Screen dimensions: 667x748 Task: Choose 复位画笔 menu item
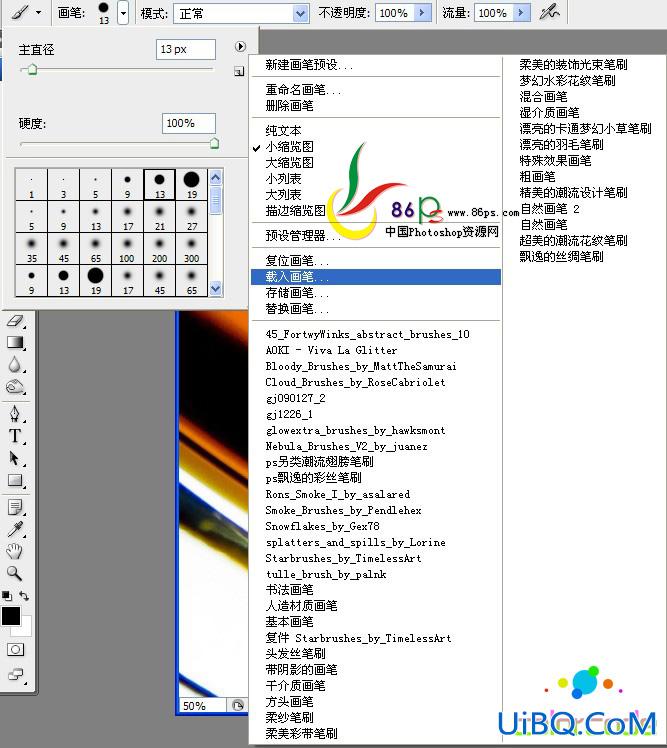pyautogui.click(x=297, y=260)
